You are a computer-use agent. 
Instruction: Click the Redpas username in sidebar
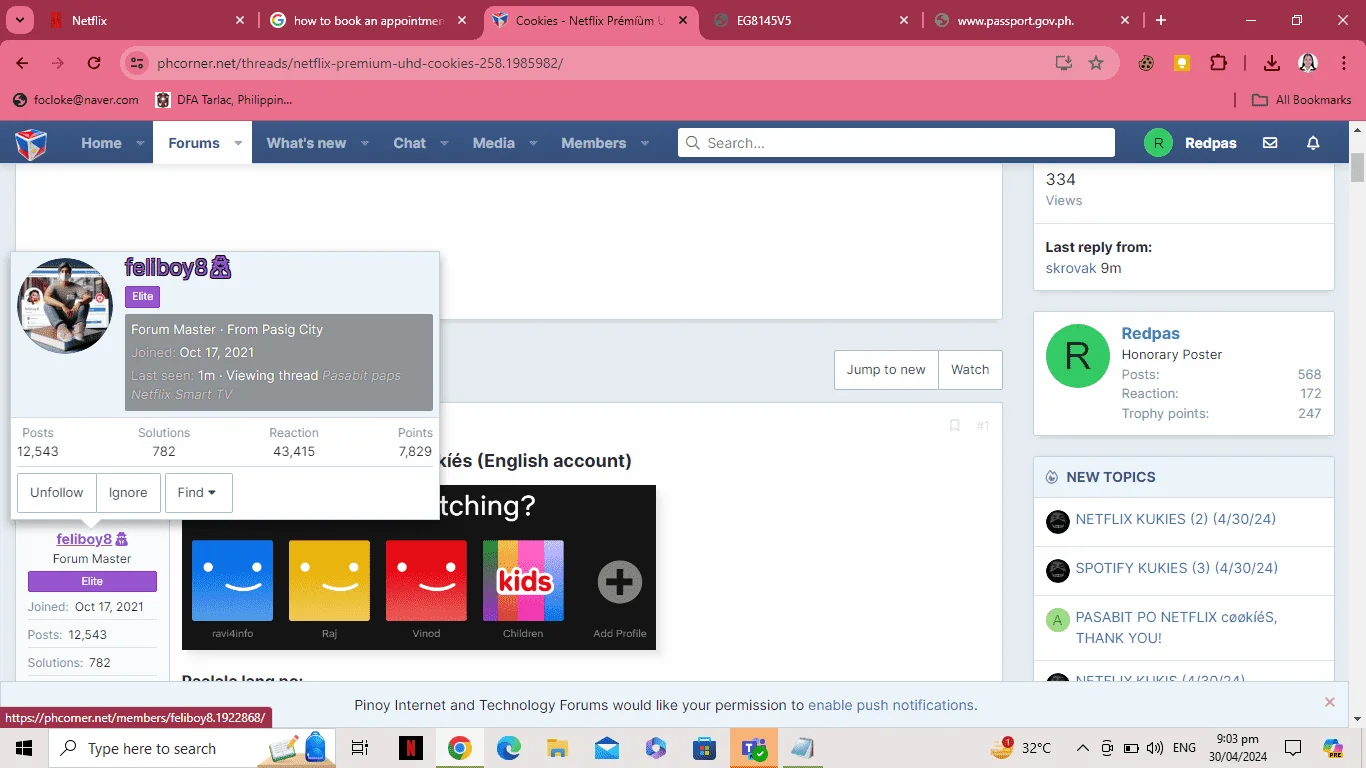click(1150, 334)
